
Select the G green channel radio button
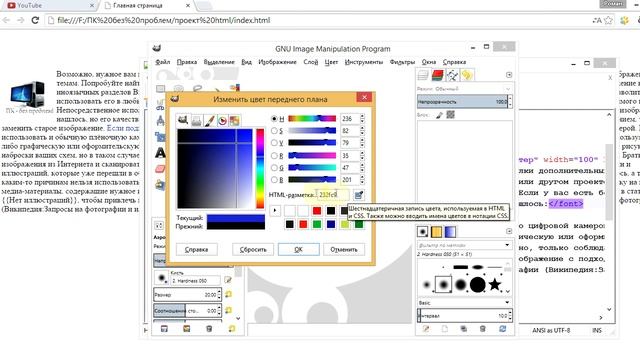tap(274, 167)
